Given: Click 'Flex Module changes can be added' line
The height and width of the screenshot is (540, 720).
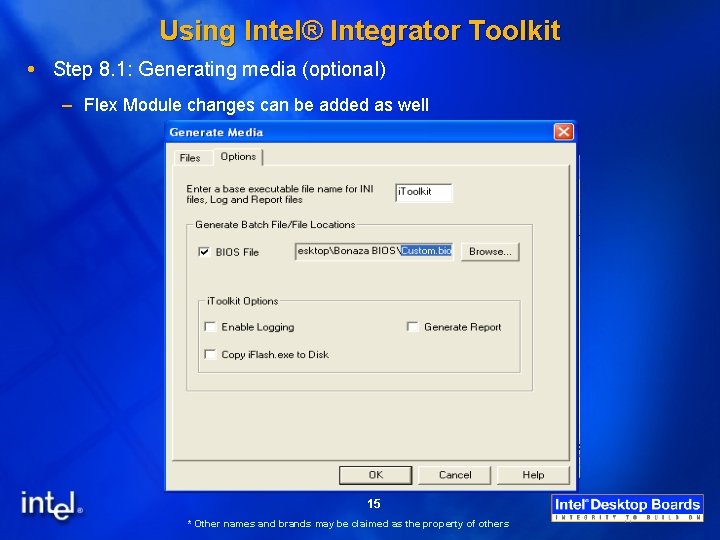Looking at the screenshot, I should point(256,105).
